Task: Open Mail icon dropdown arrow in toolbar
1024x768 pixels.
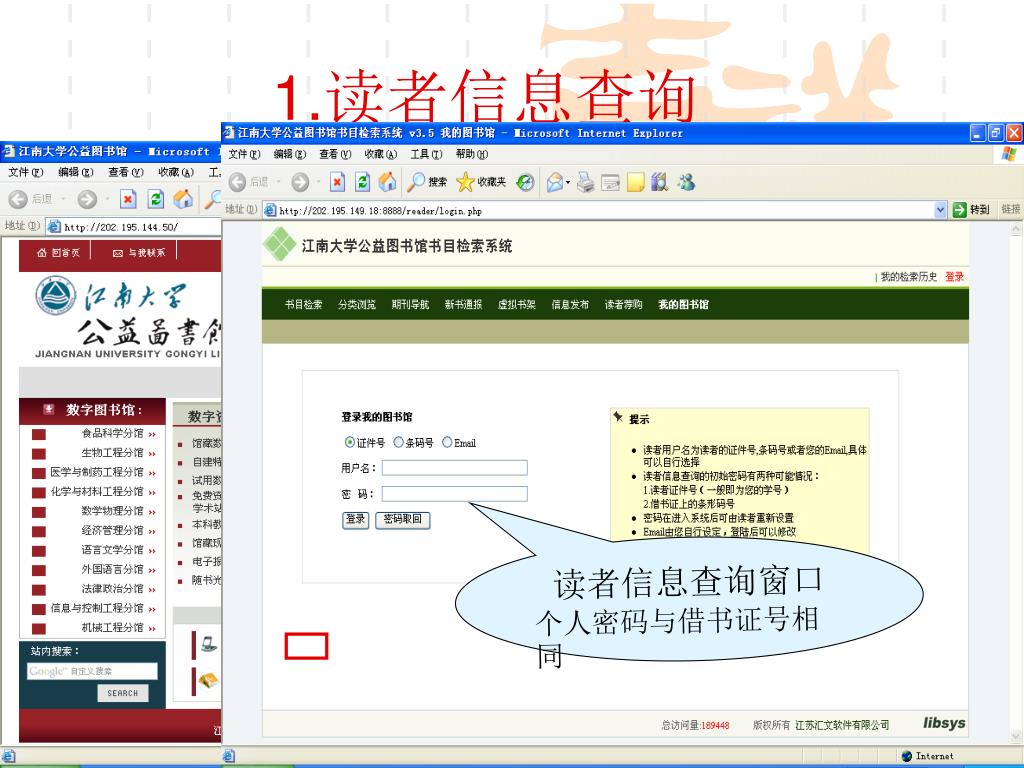Action: (568, 182)
